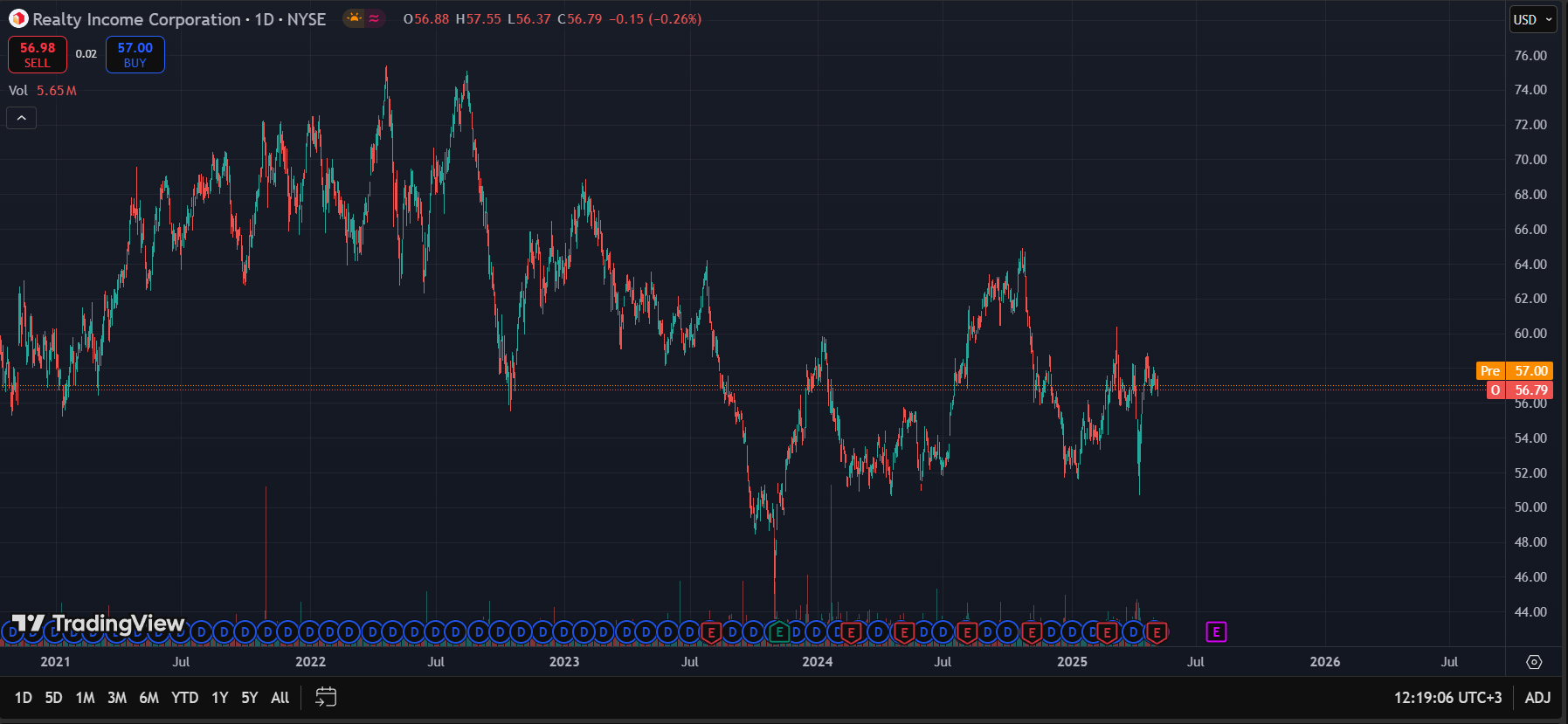Click the green E earnings marker

779,631
